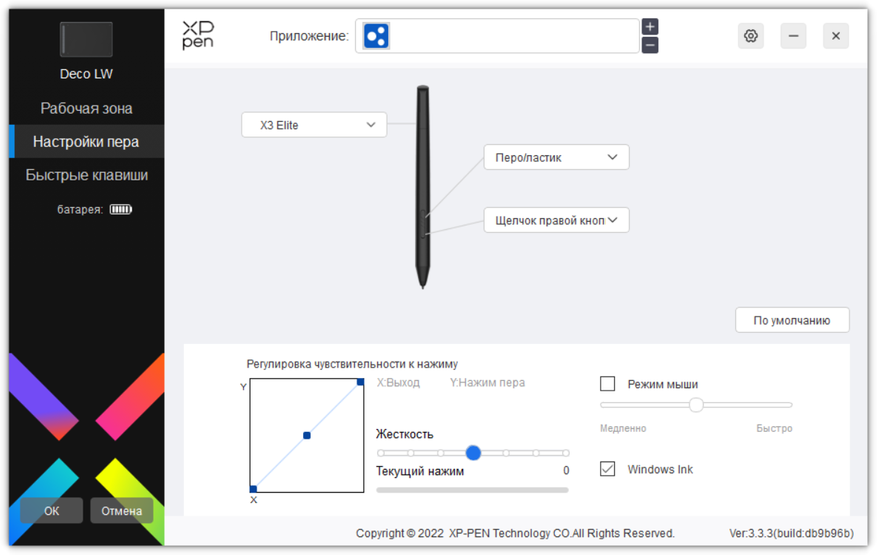
Task: Minimize the XP-Pen settings window
Action: (793, 36)
